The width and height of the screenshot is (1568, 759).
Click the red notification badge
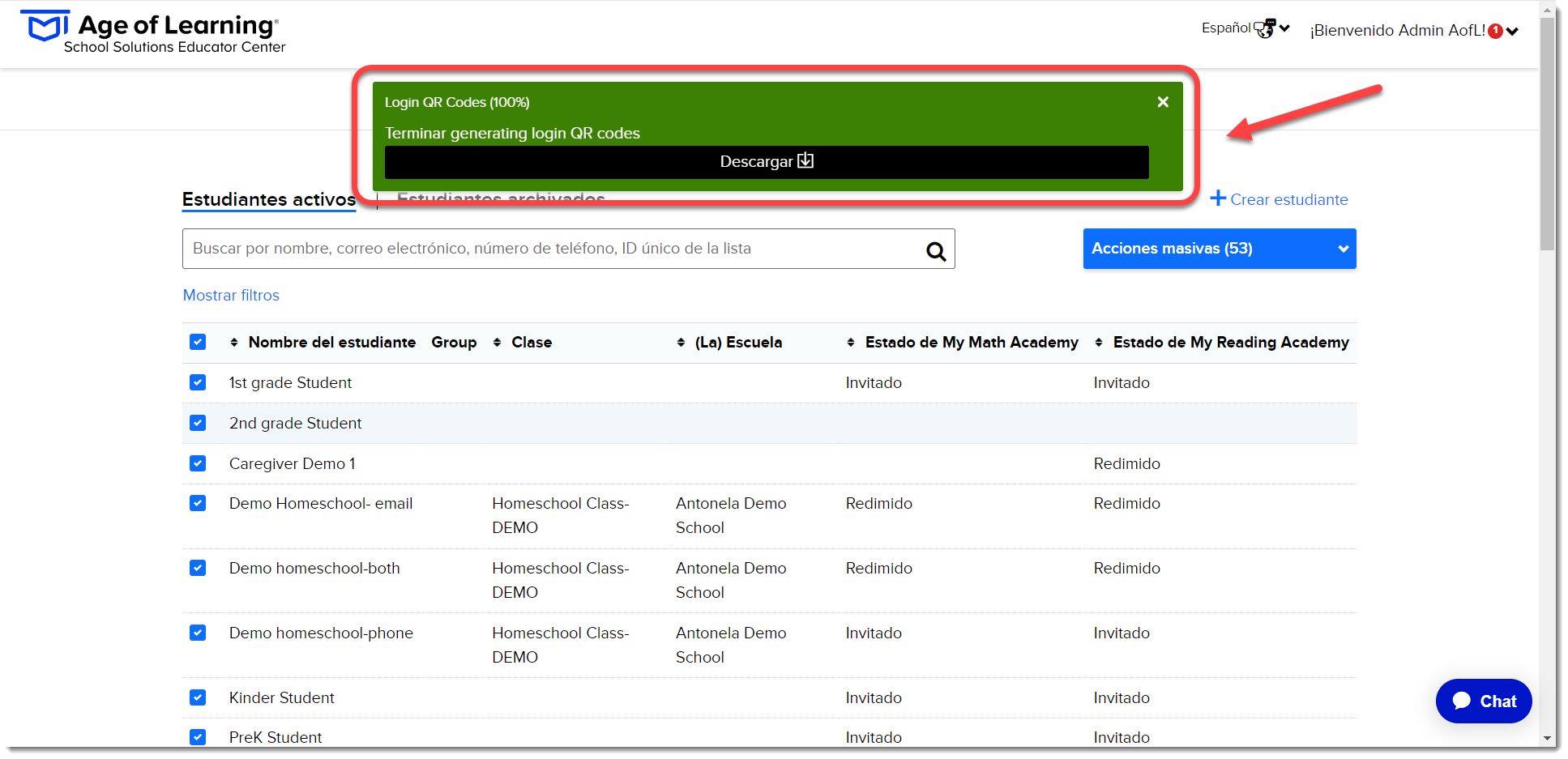(1496, 32)
